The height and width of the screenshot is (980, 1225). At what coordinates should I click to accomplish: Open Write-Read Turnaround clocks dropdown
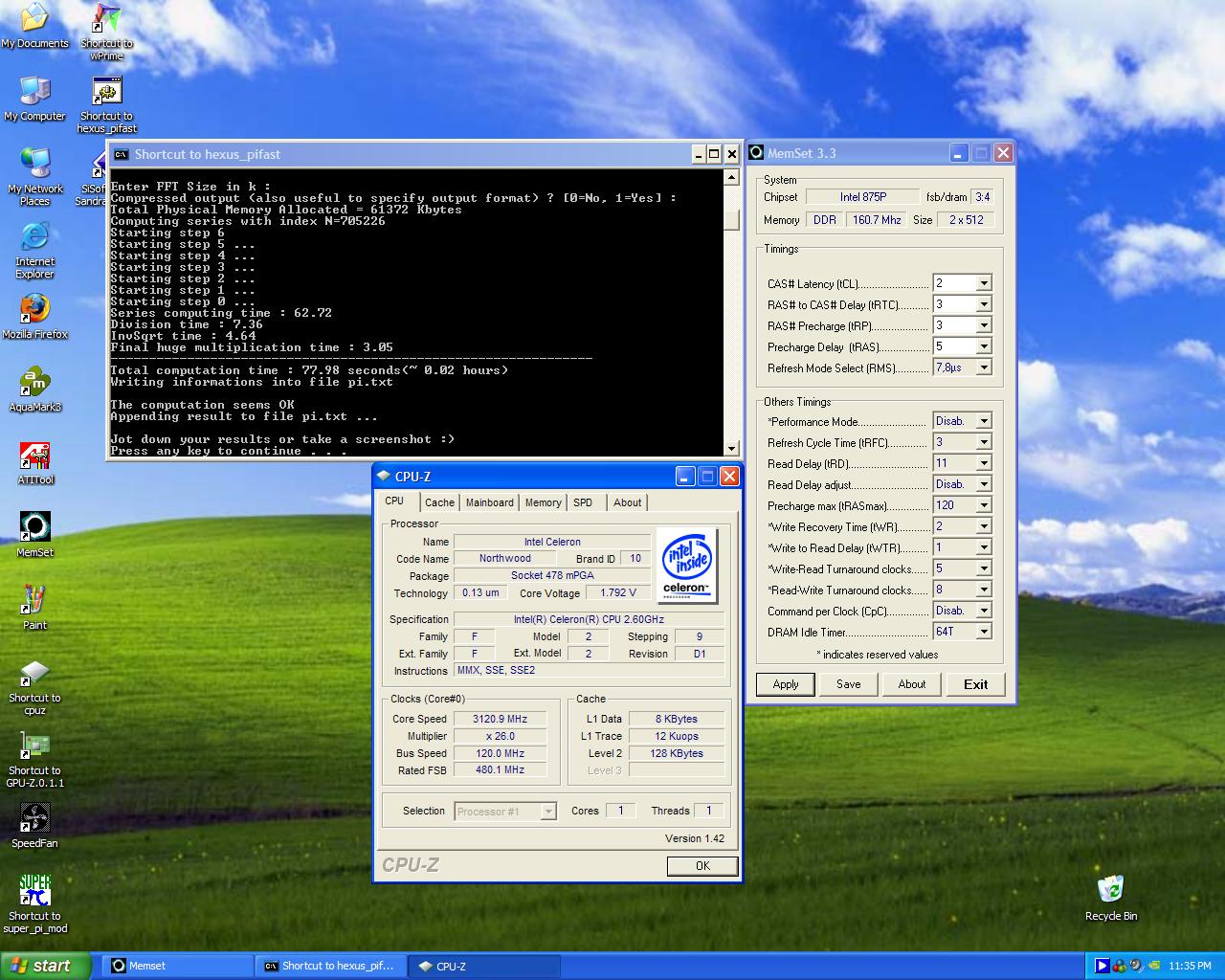coord(983,568)
